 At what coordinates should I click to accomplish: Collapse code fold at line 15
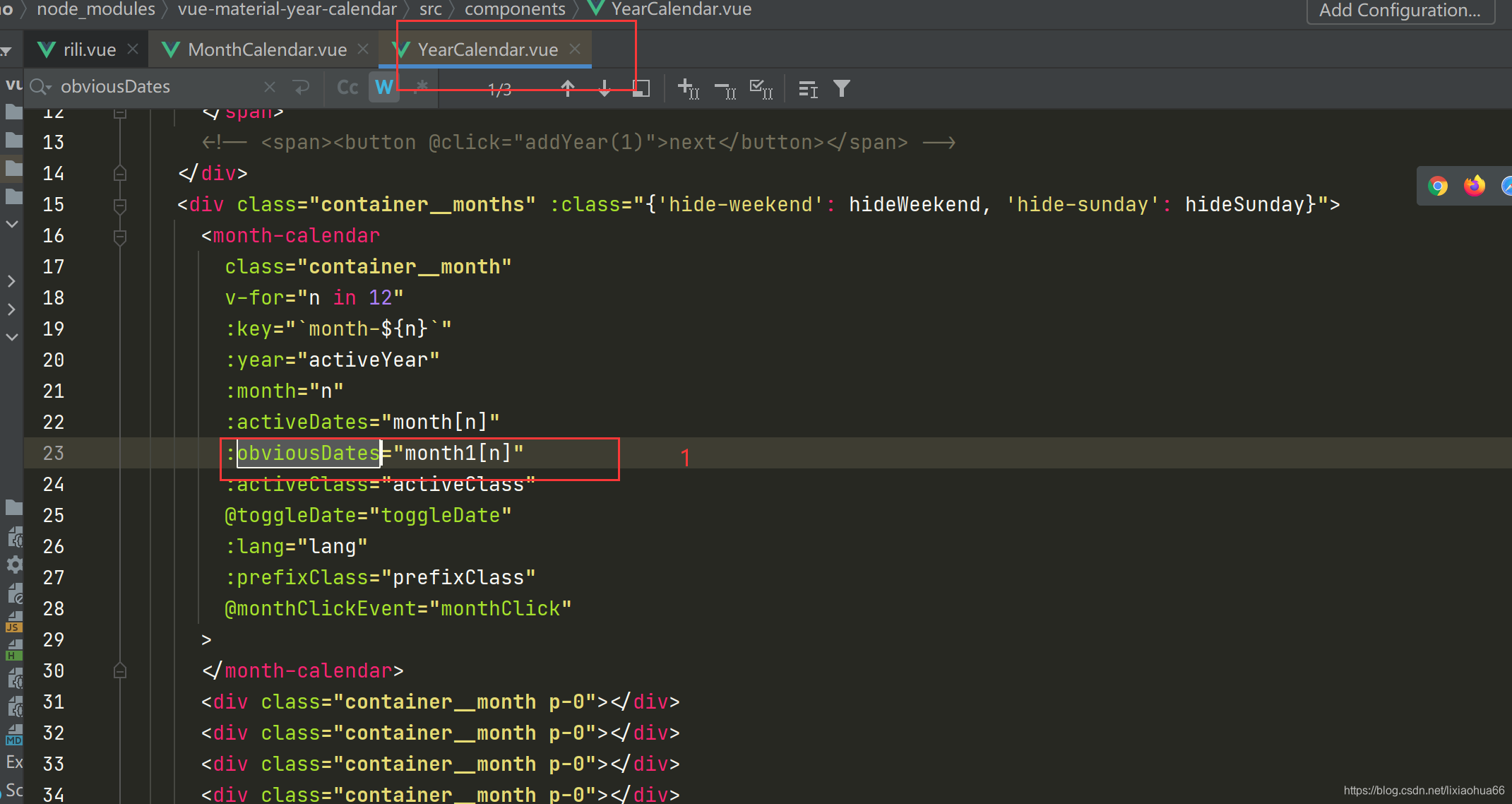(120, 205)
